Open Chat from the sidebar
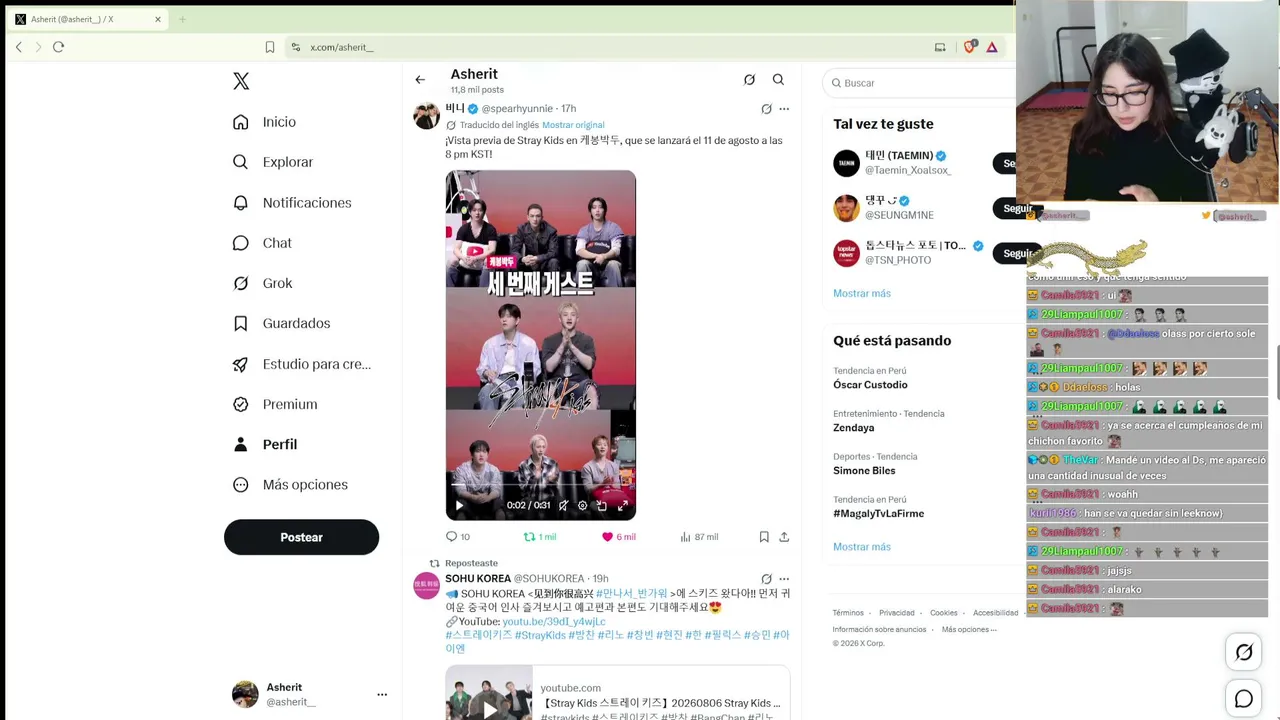The image size is (1280, 720). coord(263,243)
